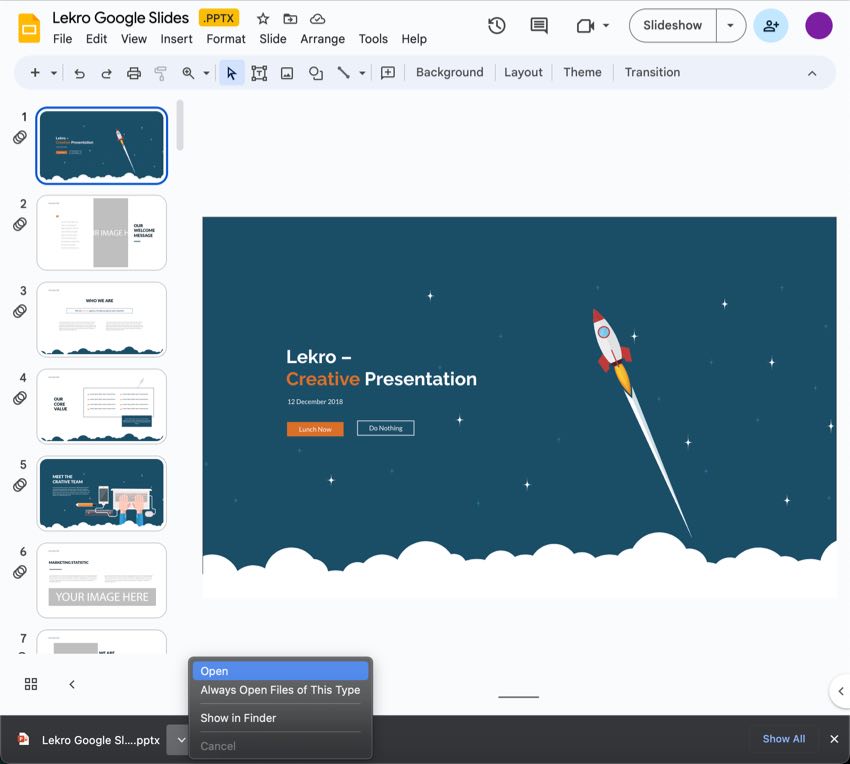Open the Edit menu
The height and width of the screenshot is (764, 850).
(x=96, y=39)
